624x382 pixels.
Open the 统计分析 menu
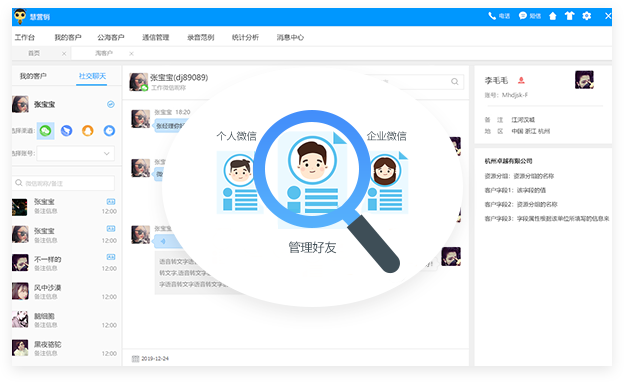point(245,37)
